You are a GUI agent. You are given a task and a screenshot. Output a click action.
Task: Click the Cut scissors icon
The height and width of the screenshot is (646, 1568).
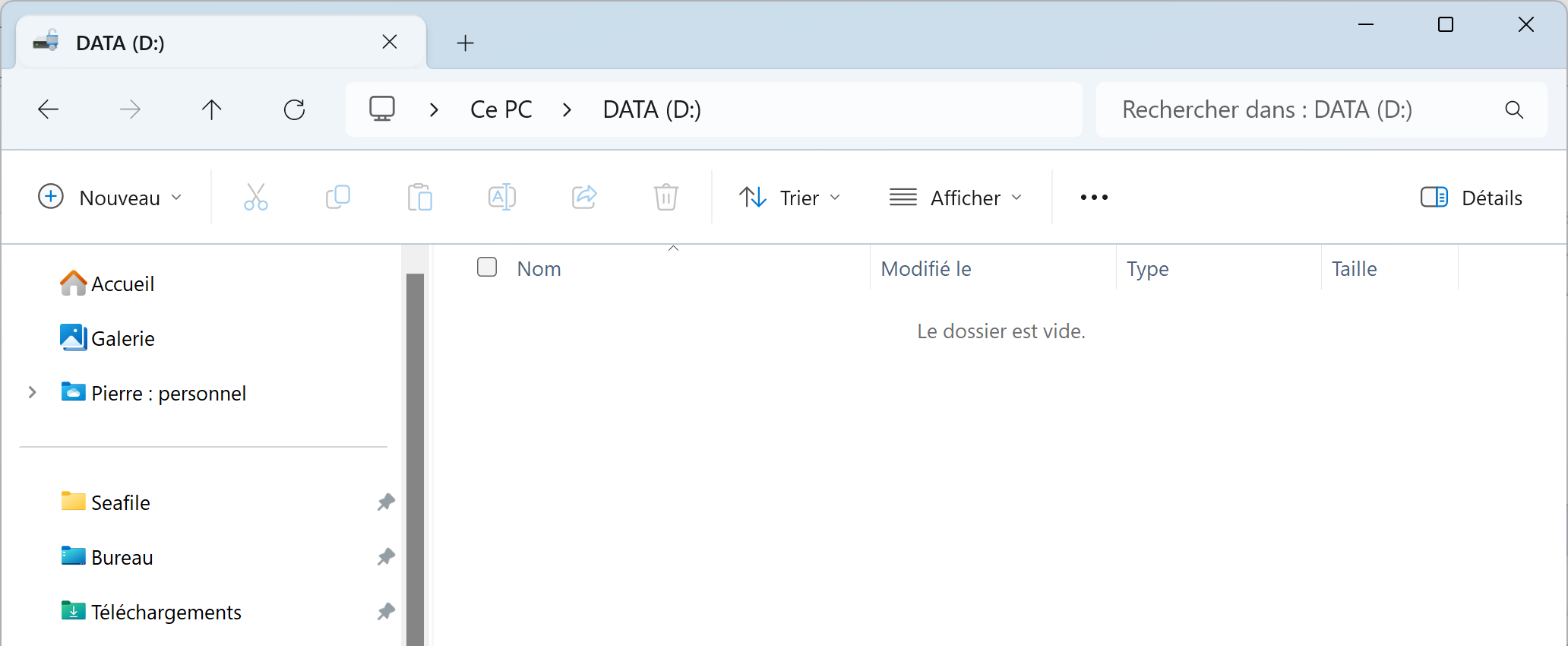[x=256, y=198]
